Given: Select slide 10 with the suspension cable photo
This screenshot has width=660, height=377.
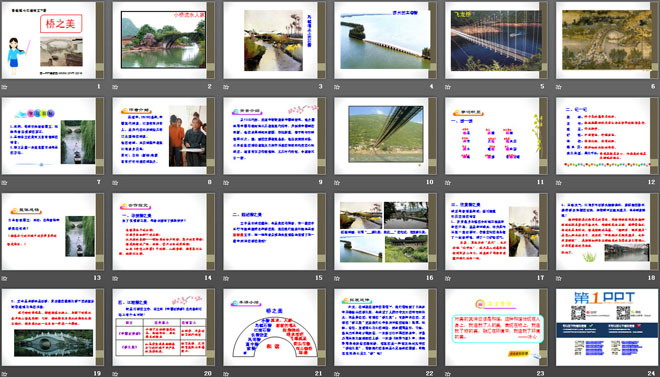Looking at the screenshot, I should click(x=385, y=135).
